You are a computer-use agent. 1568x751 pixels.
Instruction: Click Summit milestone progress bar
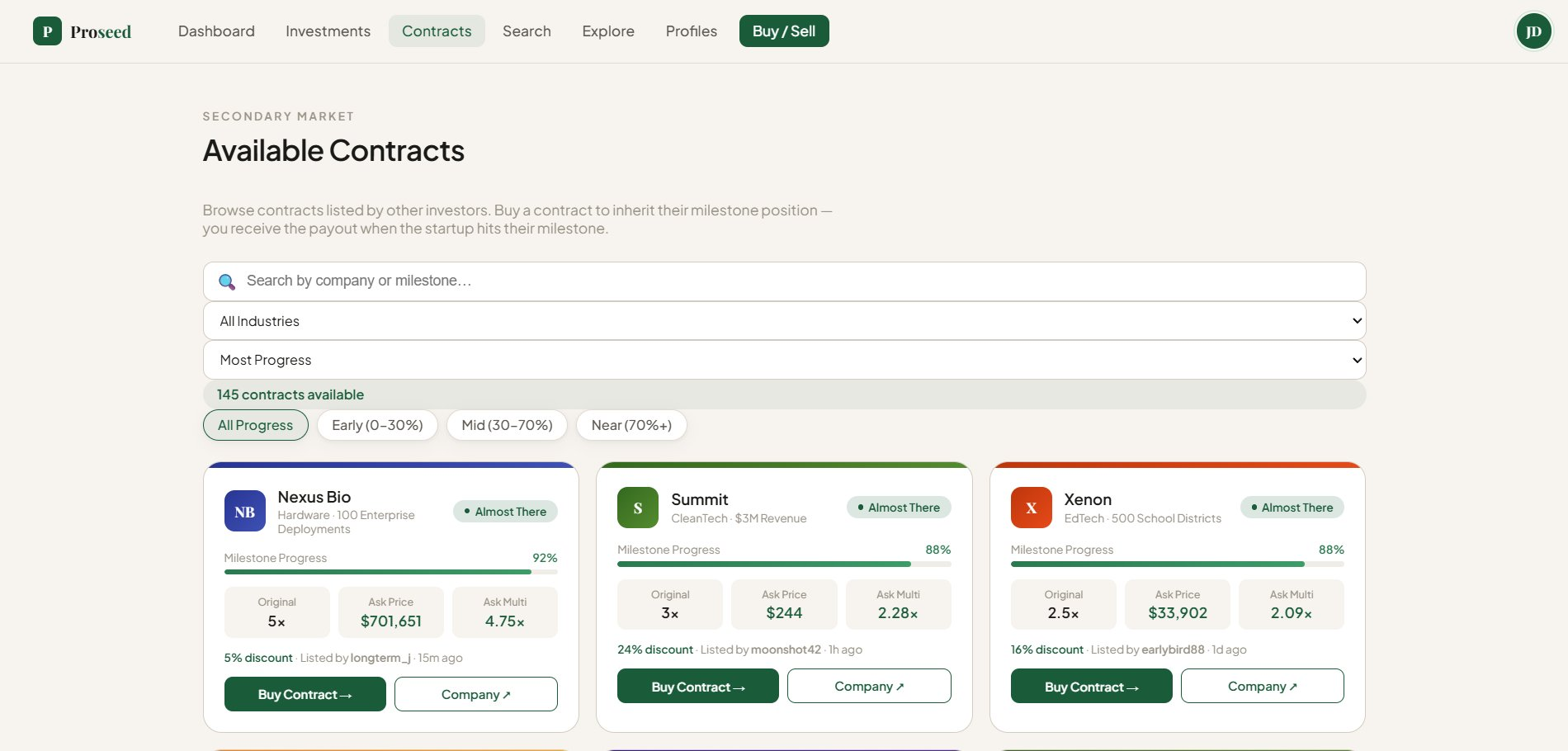click(784, 564)
